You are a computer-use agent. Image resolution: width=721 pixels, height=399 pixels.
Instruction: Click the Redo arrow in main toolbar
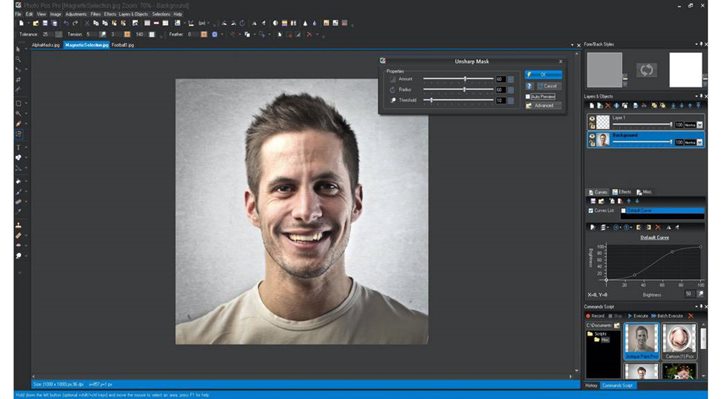click(x=75, y=23)
